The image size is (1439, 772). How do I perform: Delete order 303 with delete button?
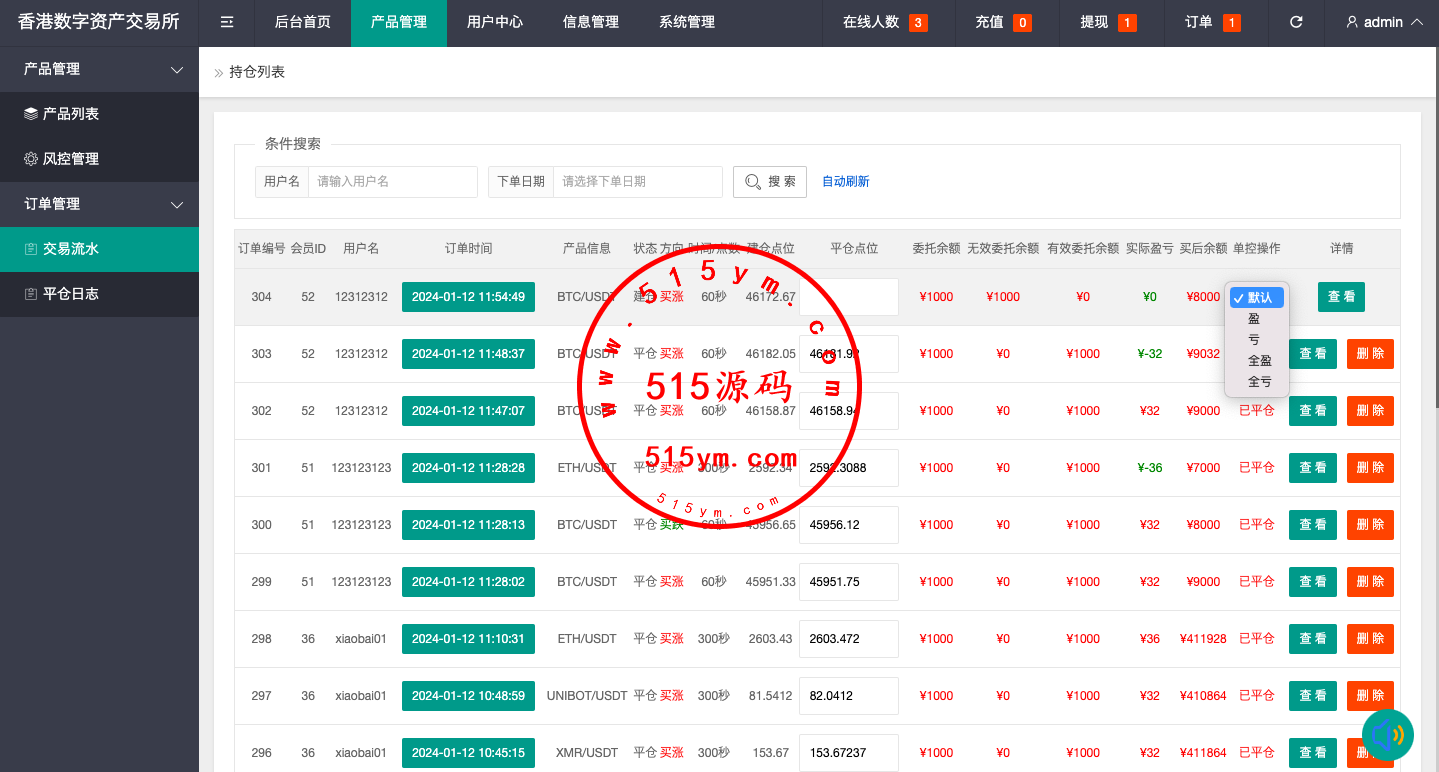coord(1369,354)
